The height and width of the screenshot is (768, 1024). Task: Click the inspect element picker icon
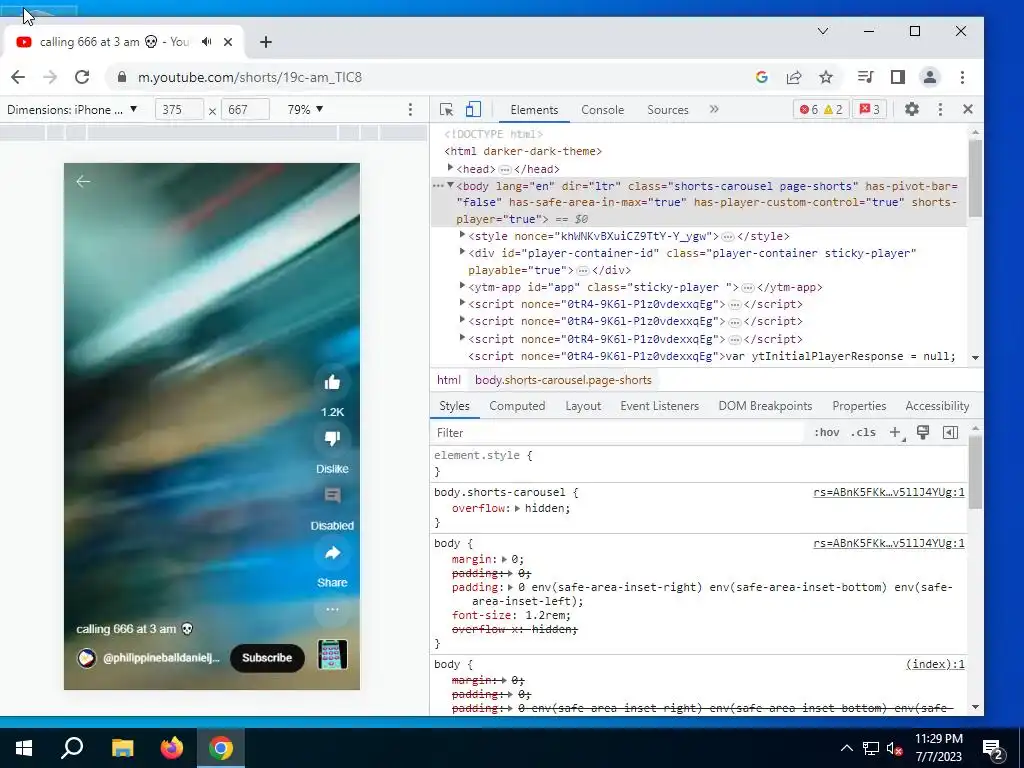[447, 110]
